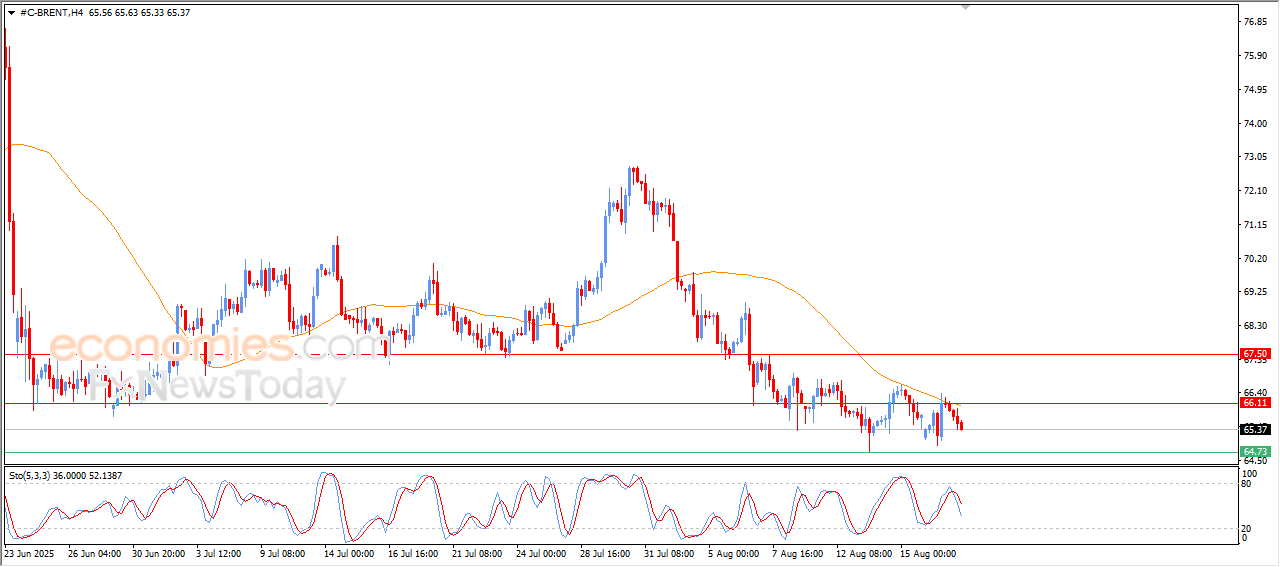Click the 70.20 price axis label

point(1255,258)
